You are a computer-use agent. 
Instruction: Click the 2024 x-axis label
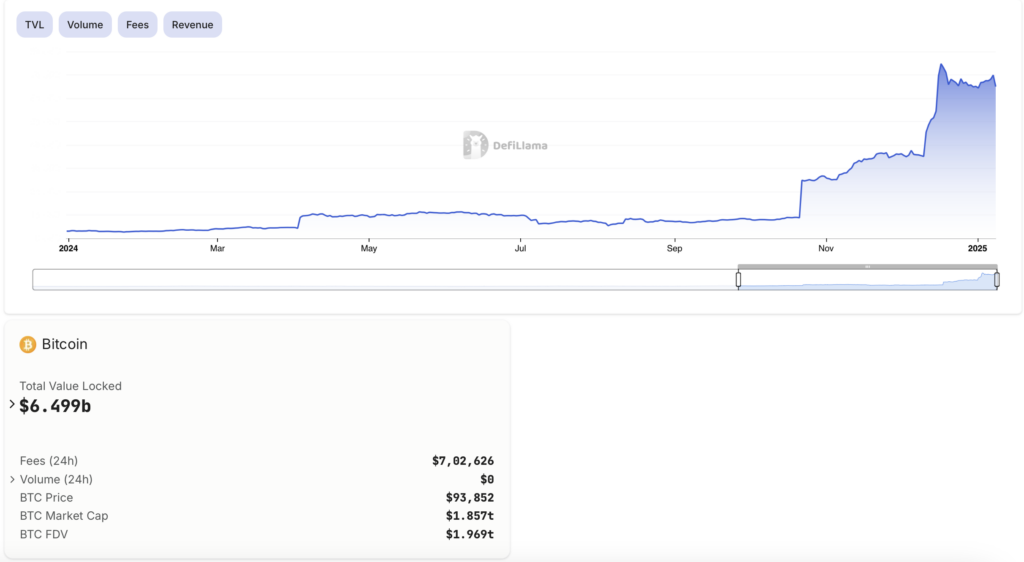(68, 249)
